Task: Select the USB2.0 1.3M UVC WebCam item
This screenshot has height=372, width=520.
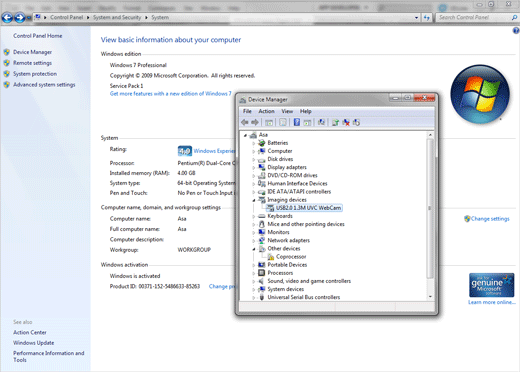Action: (x=308, y=208)
